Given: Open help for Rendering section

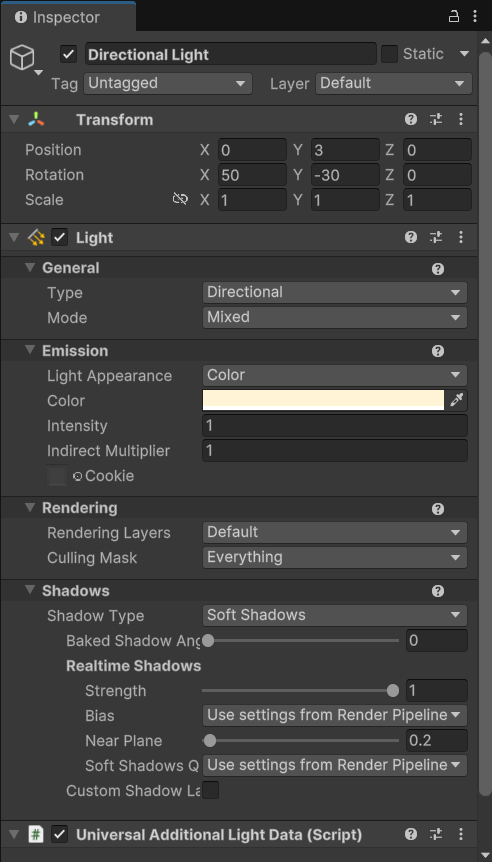Looking at the screenshot, I should pyautogui.click(x=438, y=509).
